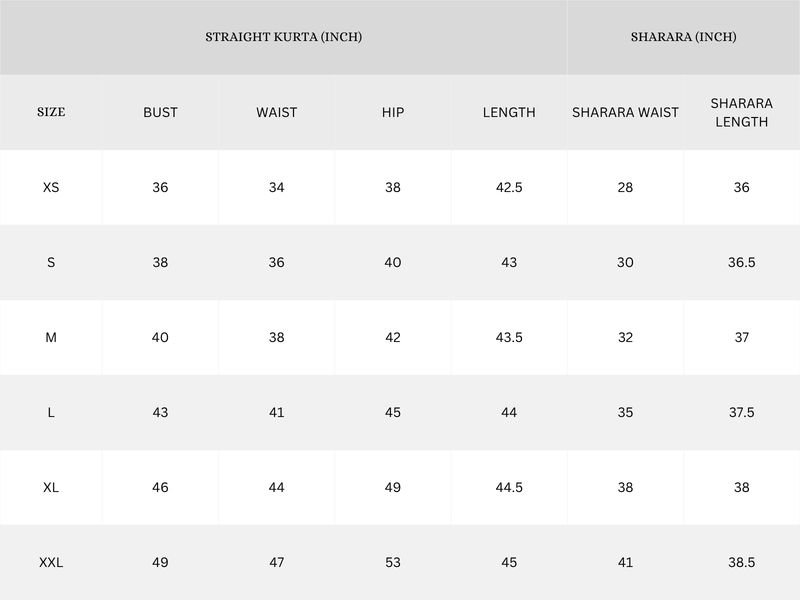Screen dimensions: 800x600
Task: Select the BUST column header
Action: (160, 112)
